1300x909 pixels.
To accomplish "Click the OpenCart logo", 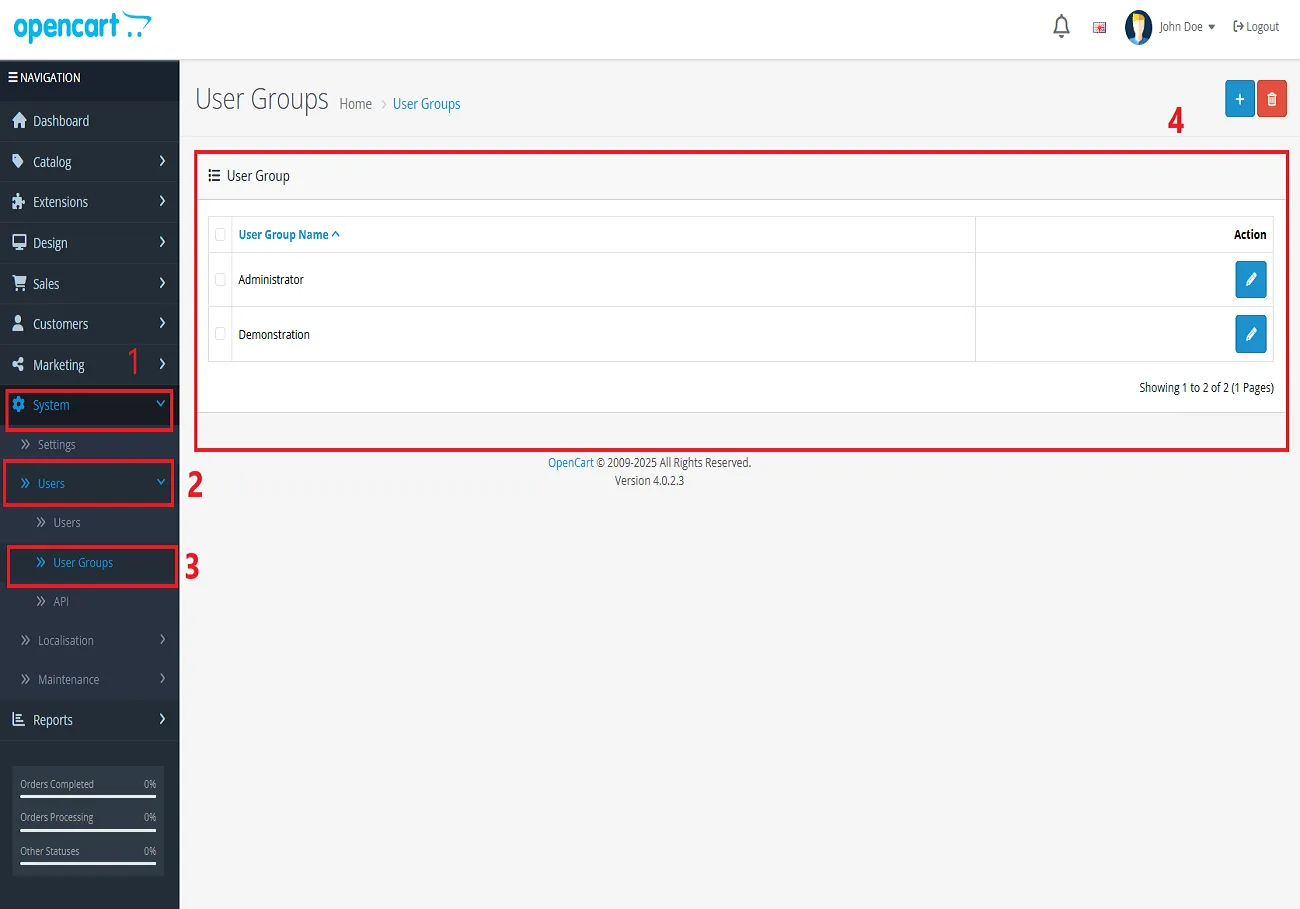I will (82, 27).
